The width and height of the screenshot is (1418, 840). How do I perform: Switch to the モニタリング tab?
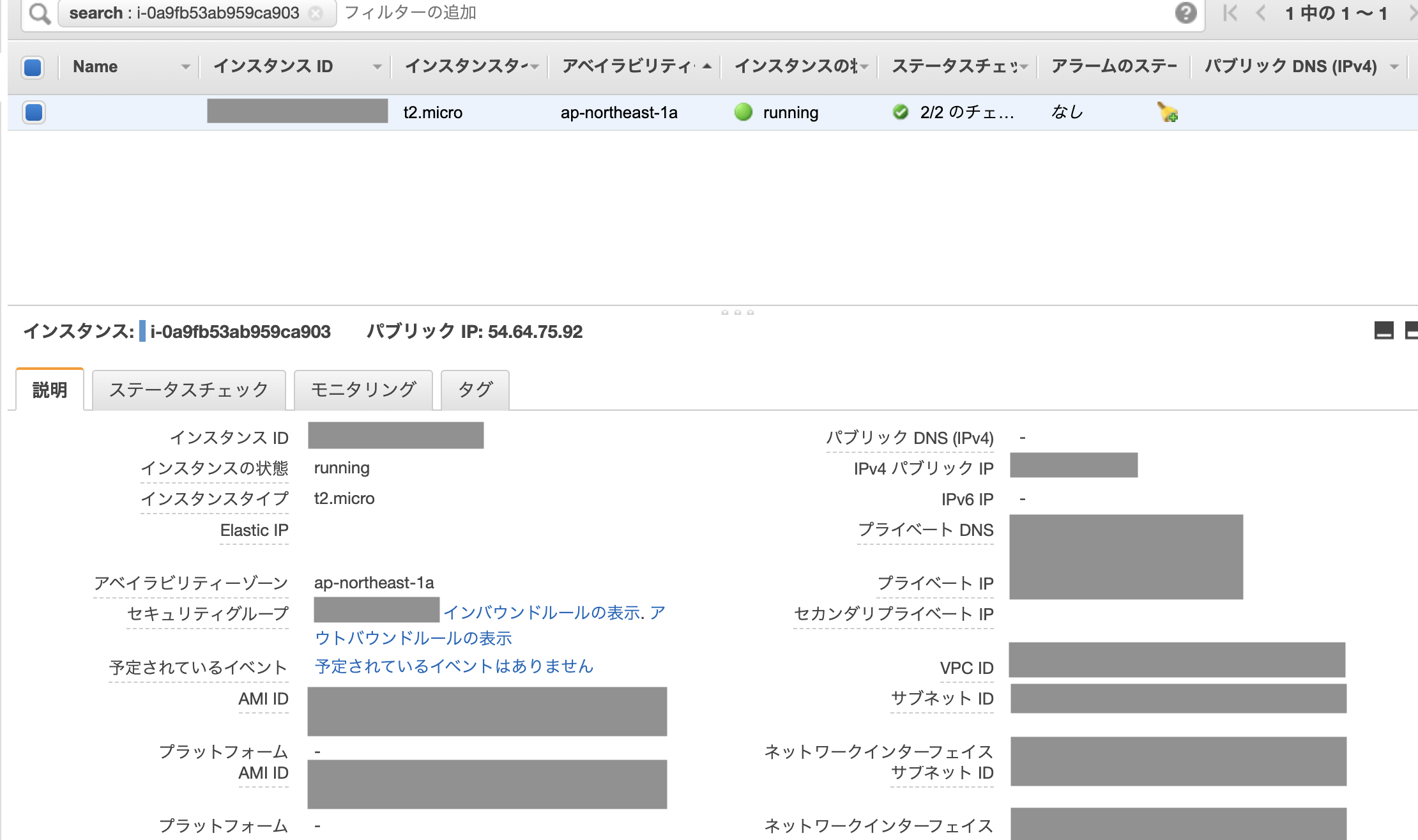tap(363, 390)
